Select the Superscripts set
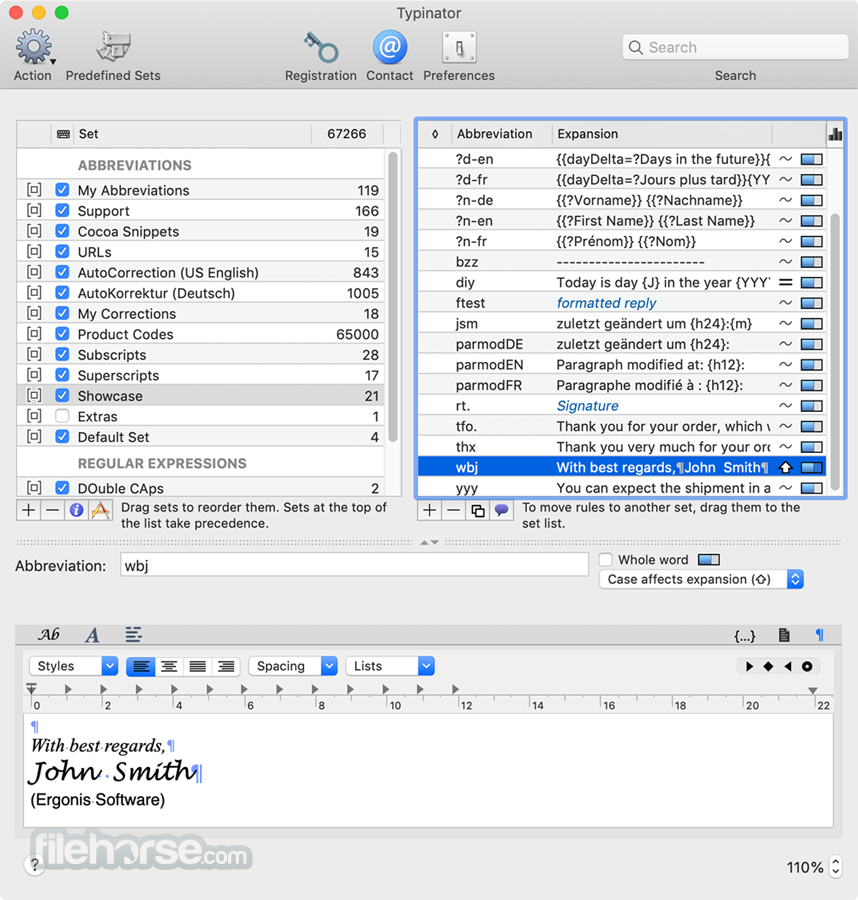This screenshot has height=900, width=858. 200,375
